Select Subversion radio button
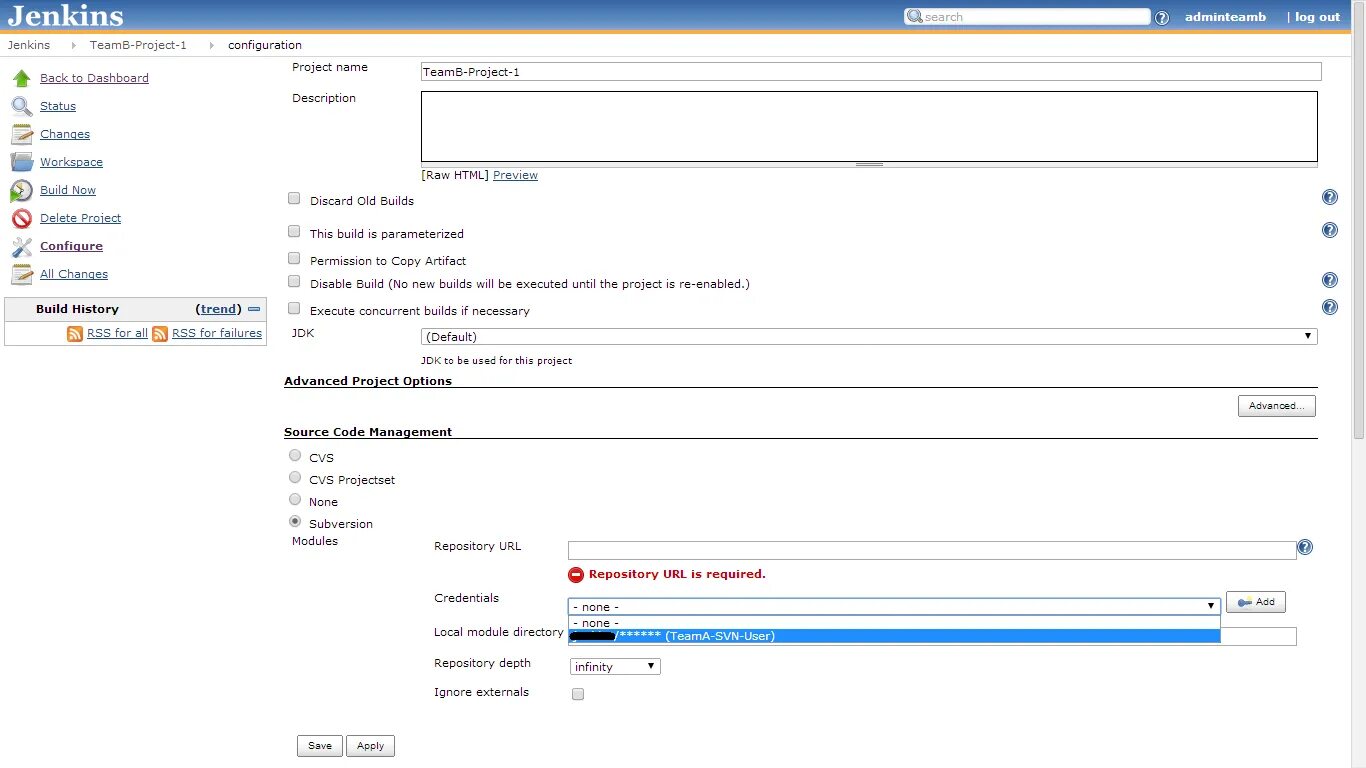This screenshot has width=1366, height=768. coord(295,522)
